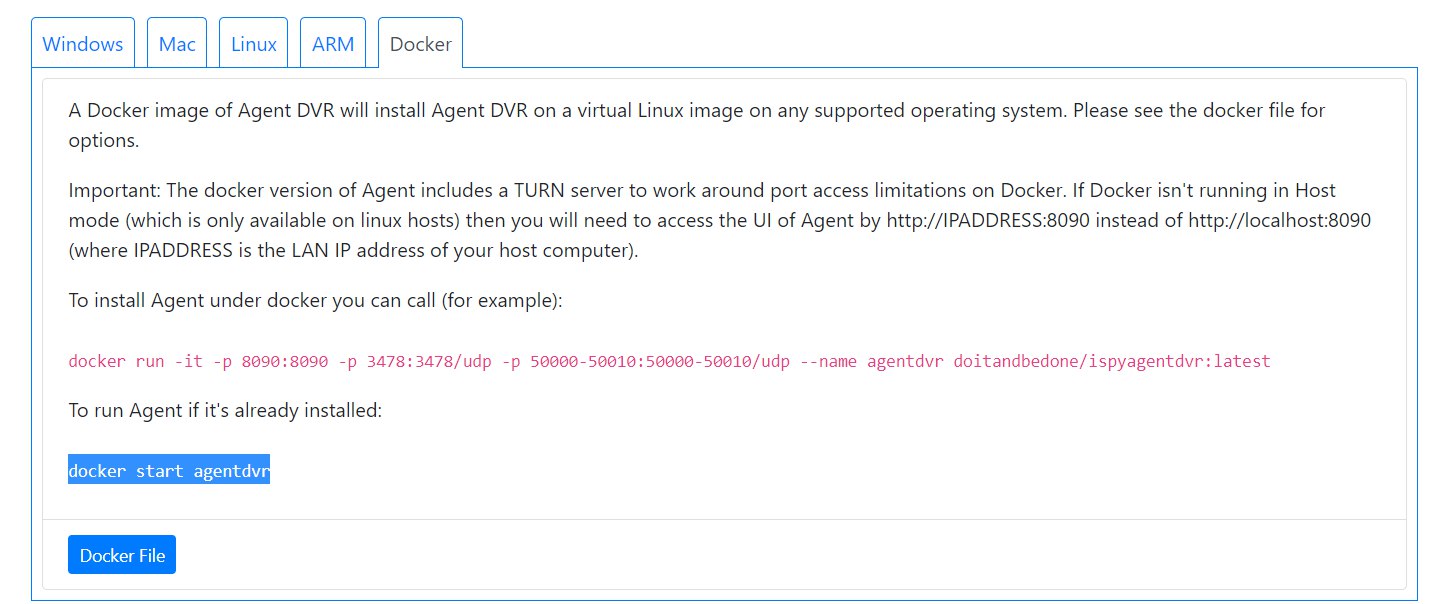This screenshot has width=1442, height=604.
Task: Click the docker run command text
Action: pos(669,361)
